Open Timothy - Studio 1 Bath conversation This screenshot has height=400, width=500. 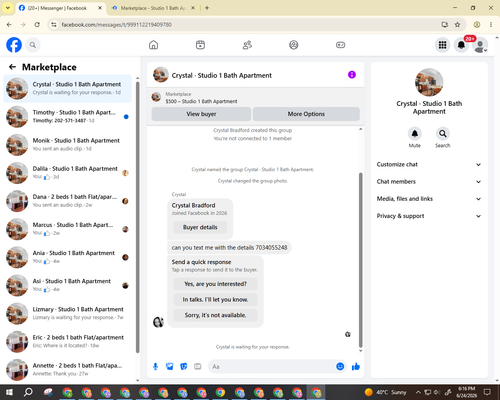pyautogui.click(x=67, y=117)
